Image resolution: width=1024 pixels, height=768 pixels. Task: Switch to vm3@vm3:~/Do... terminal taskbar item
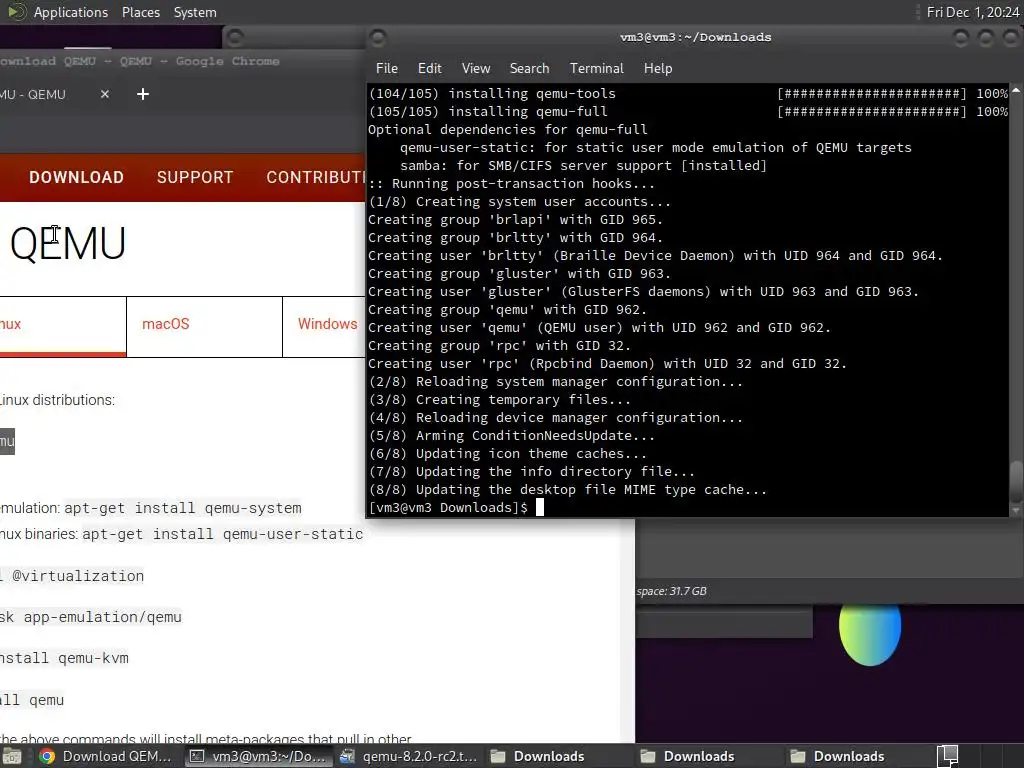click(x=257, y=756)
